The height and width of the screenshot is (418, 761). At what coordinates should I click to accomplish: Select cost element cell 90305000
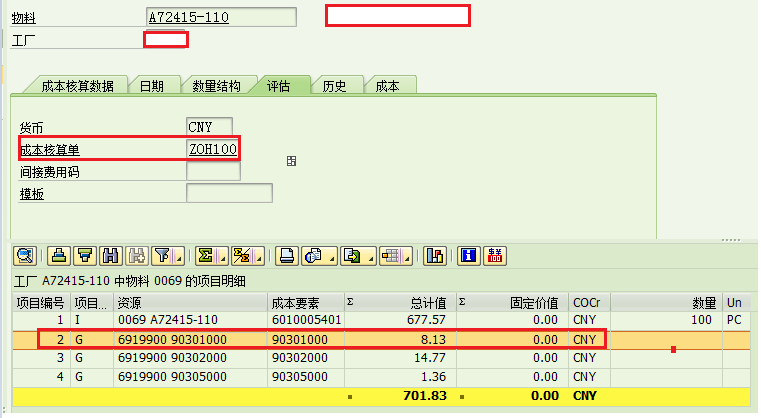click(306, 377)
